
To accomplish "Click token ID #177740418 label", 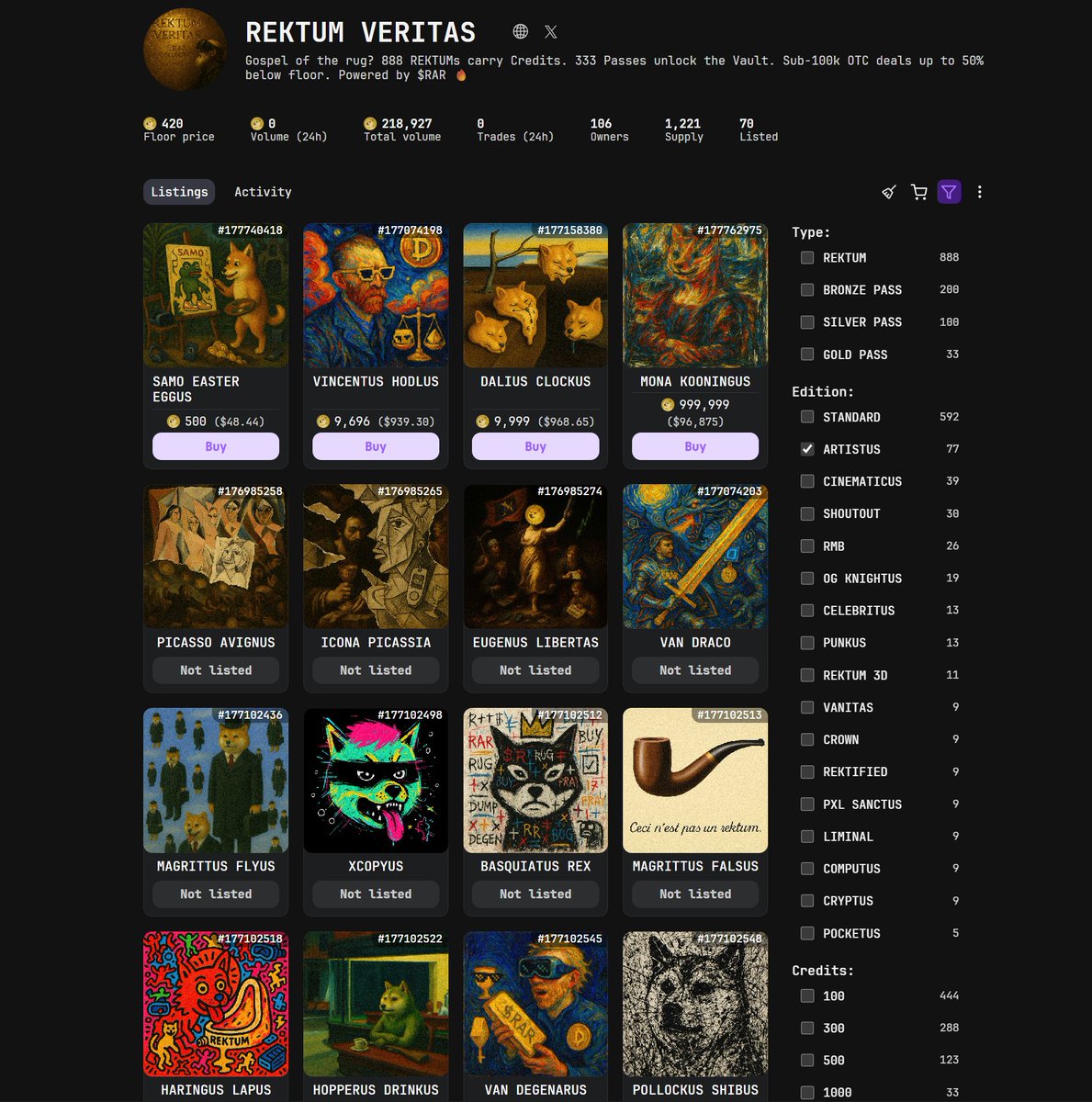I will (250, 231).
